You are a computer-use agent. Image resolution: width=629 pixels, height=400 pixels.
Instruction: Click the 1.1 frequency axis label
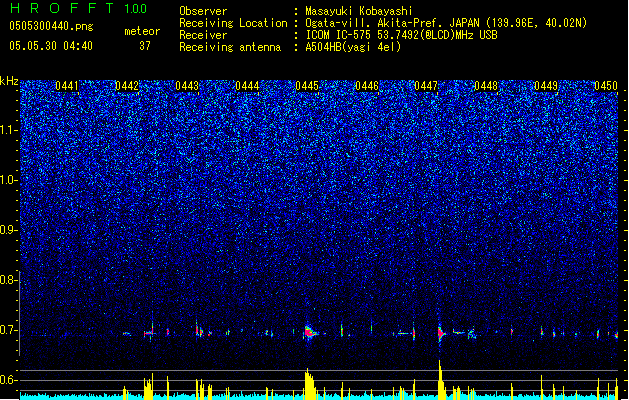[x=8, y=131]
